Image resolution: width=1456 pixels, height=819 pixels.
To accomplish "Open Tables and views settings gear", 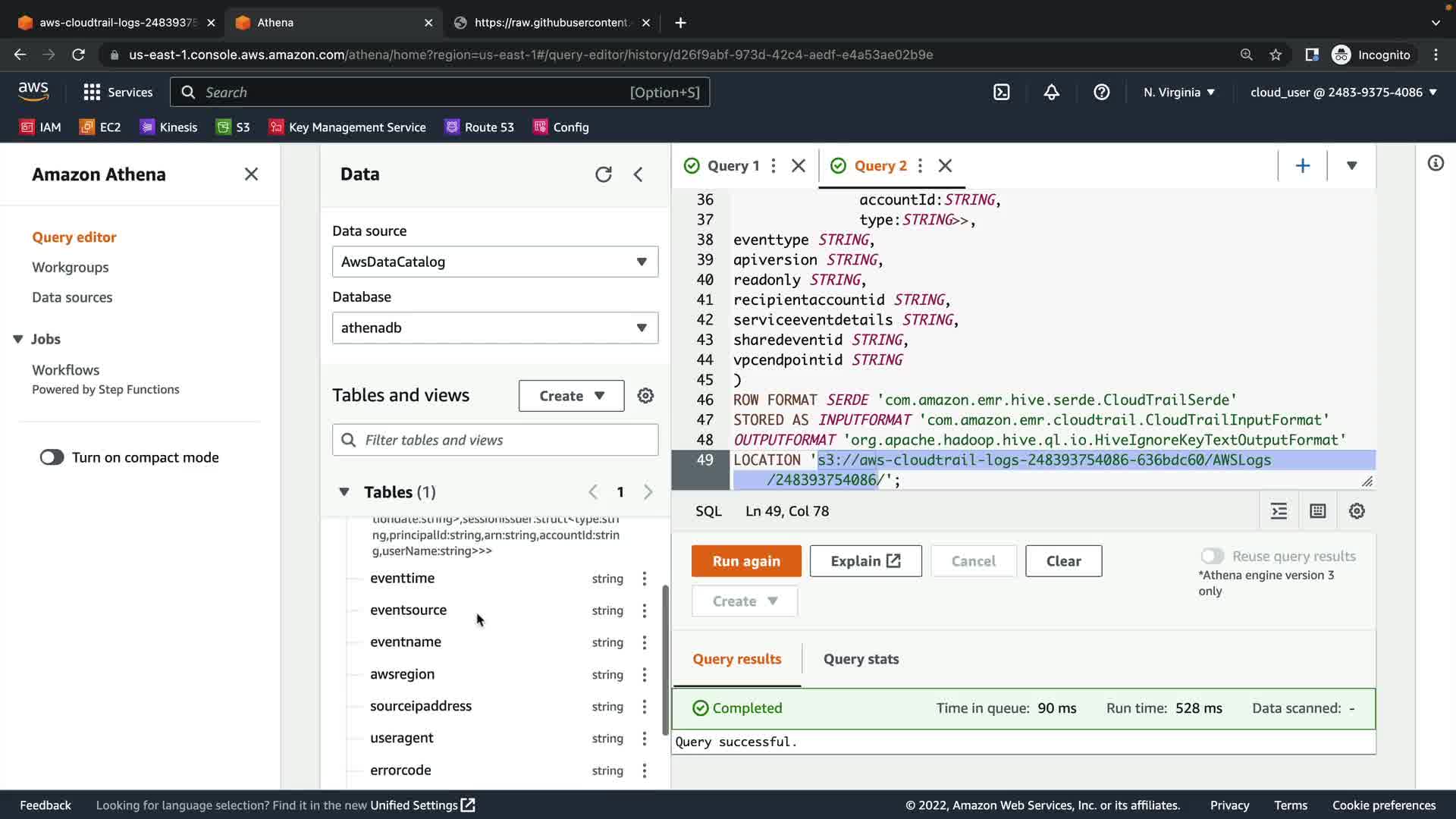I will [645, 396].
